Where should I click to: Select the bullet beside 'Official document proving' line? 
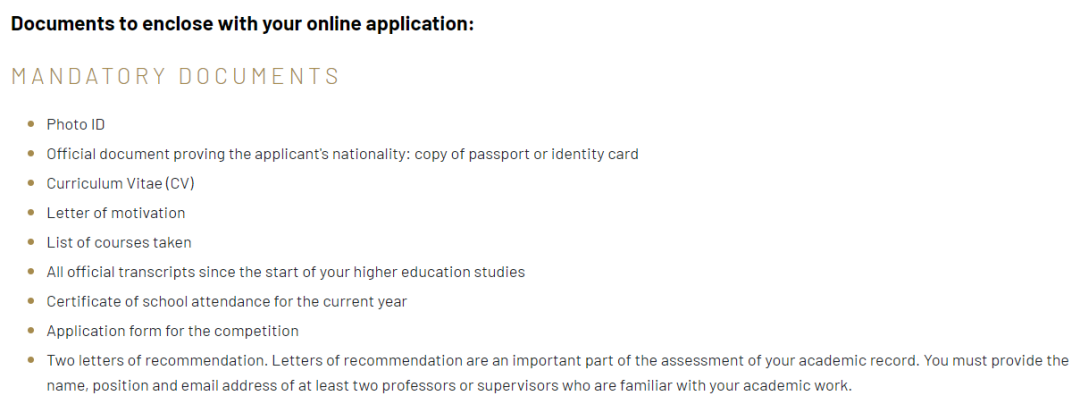coord(30,153)
